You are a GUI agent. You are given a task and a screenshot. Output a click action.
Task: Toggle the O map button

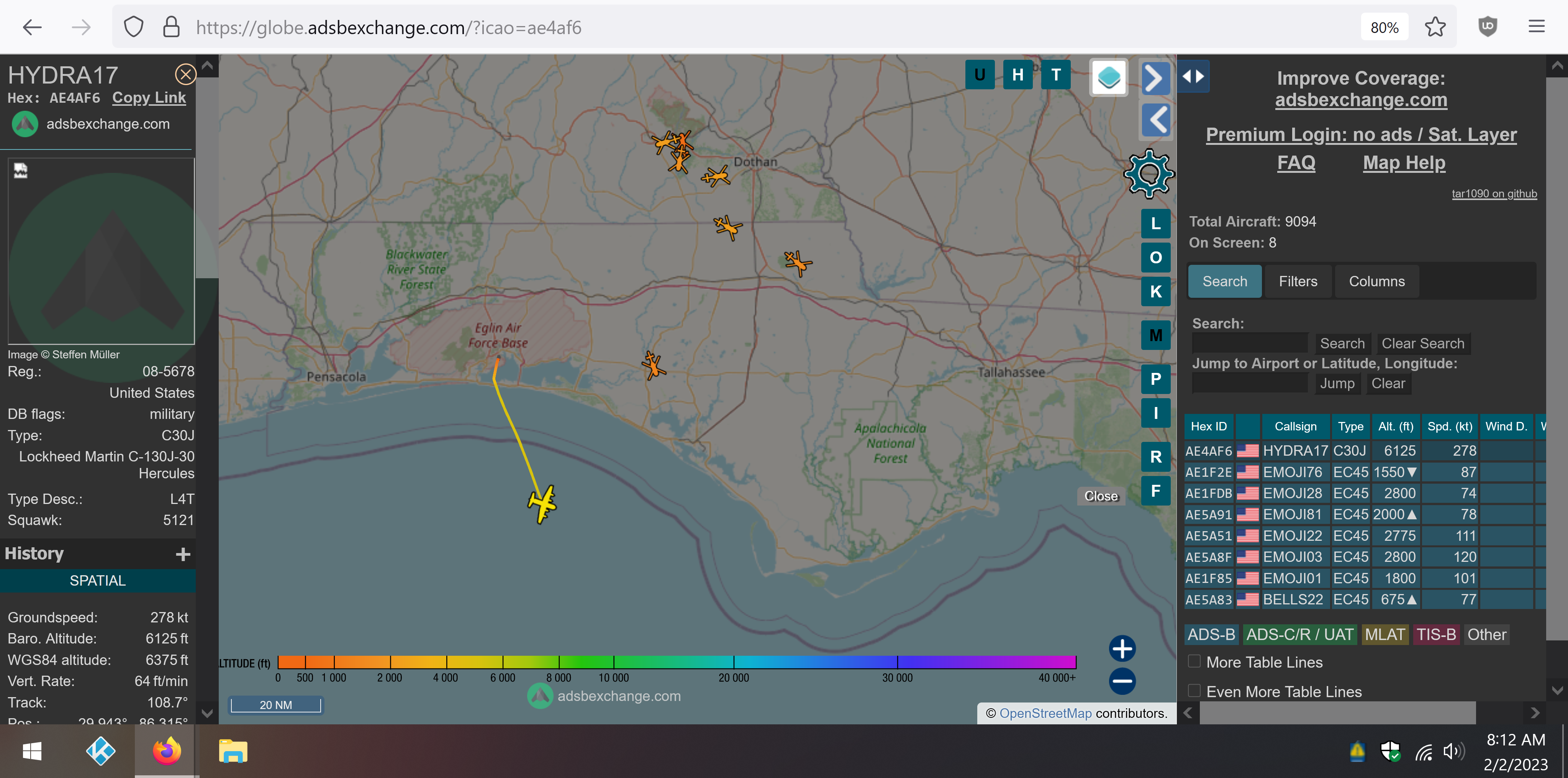pos(1155,258)
